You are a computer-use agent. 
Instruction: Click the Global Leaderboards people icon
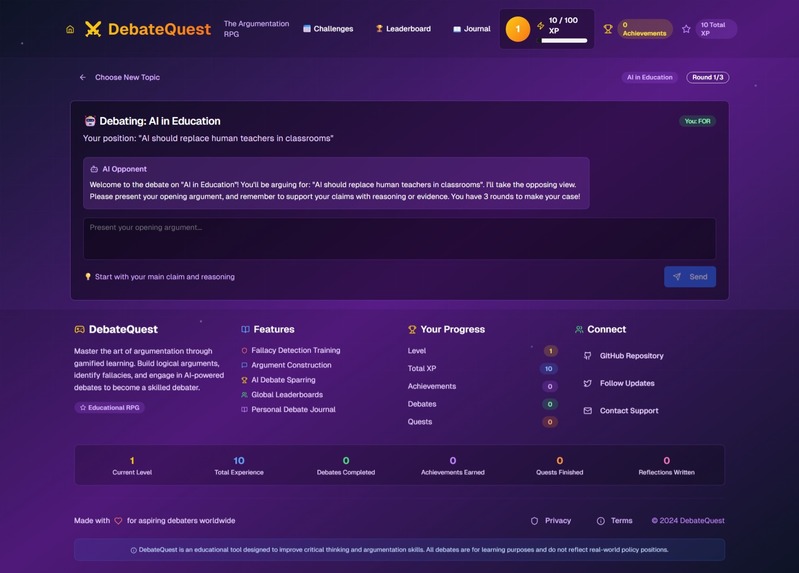click(x=244, y=395)
